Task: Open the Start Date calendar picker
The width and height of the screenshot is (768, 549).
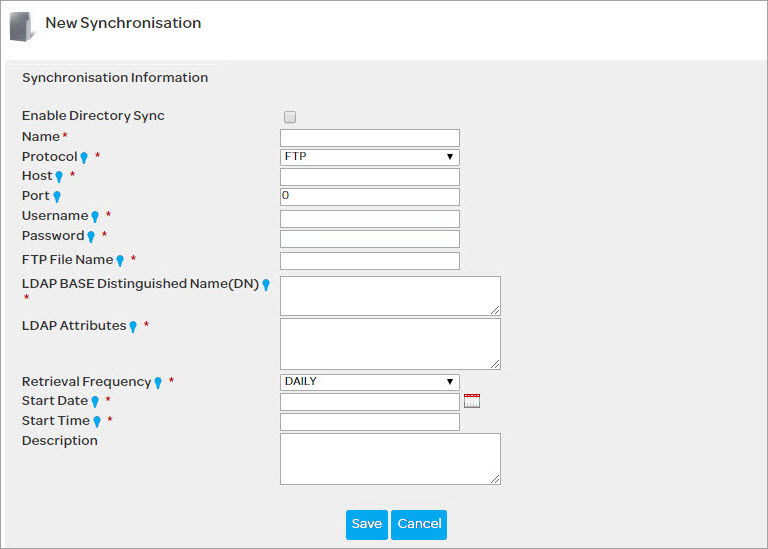Action: pyautogui.click(x=472, y=401)
